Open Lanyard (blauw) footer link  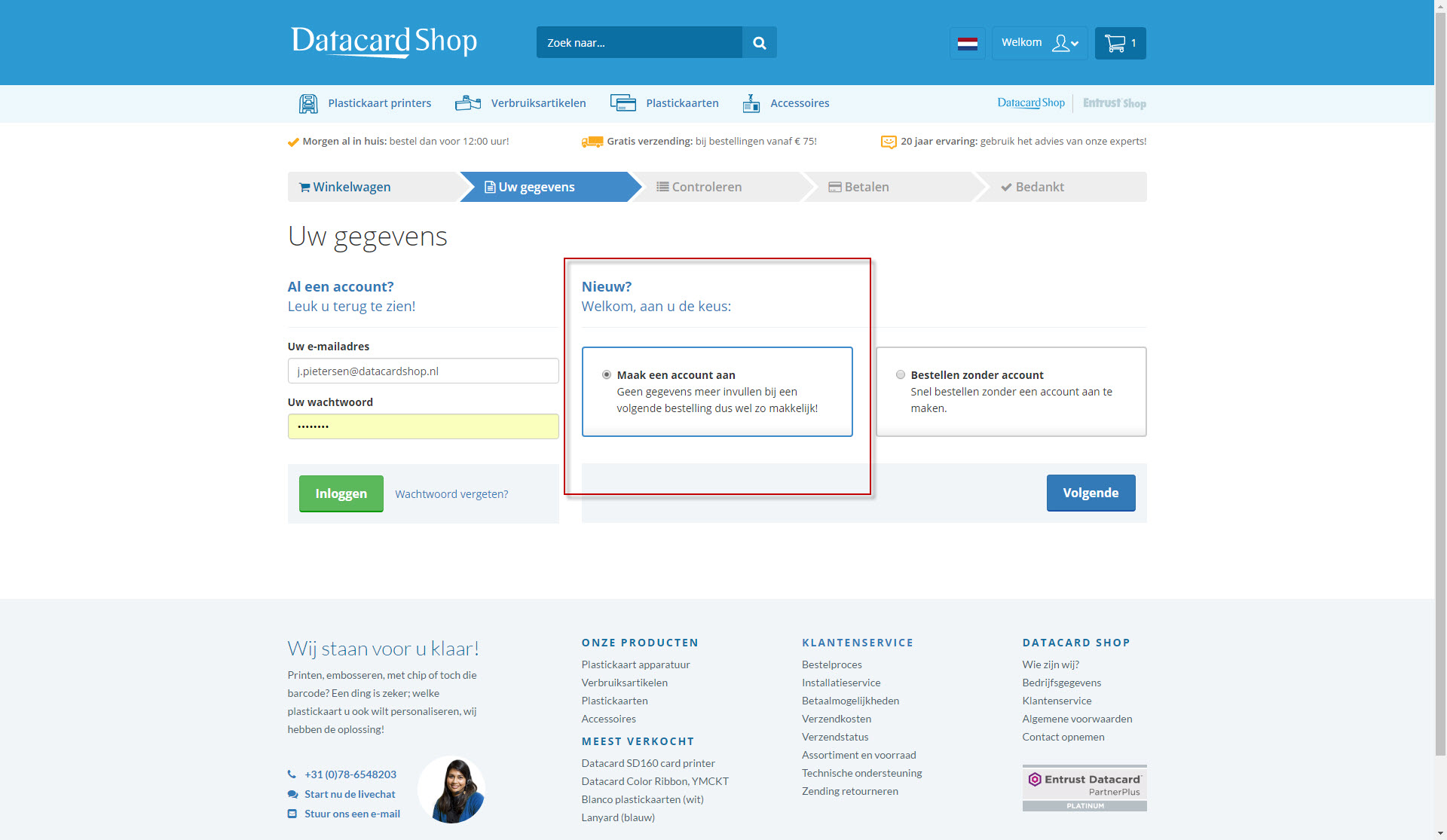click(618, 817)
